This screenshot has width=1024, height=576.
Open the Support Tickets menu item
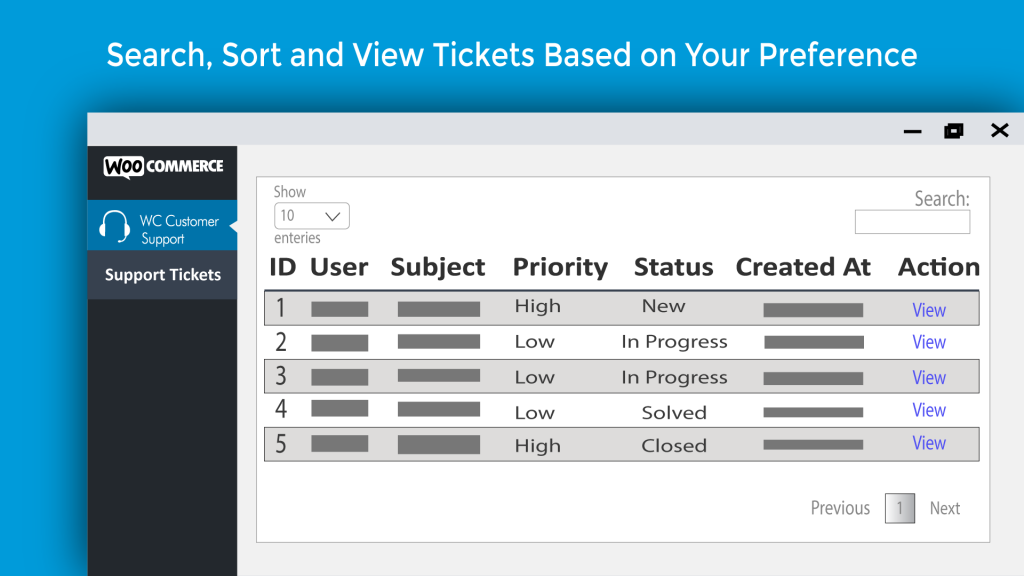(163, 275)
